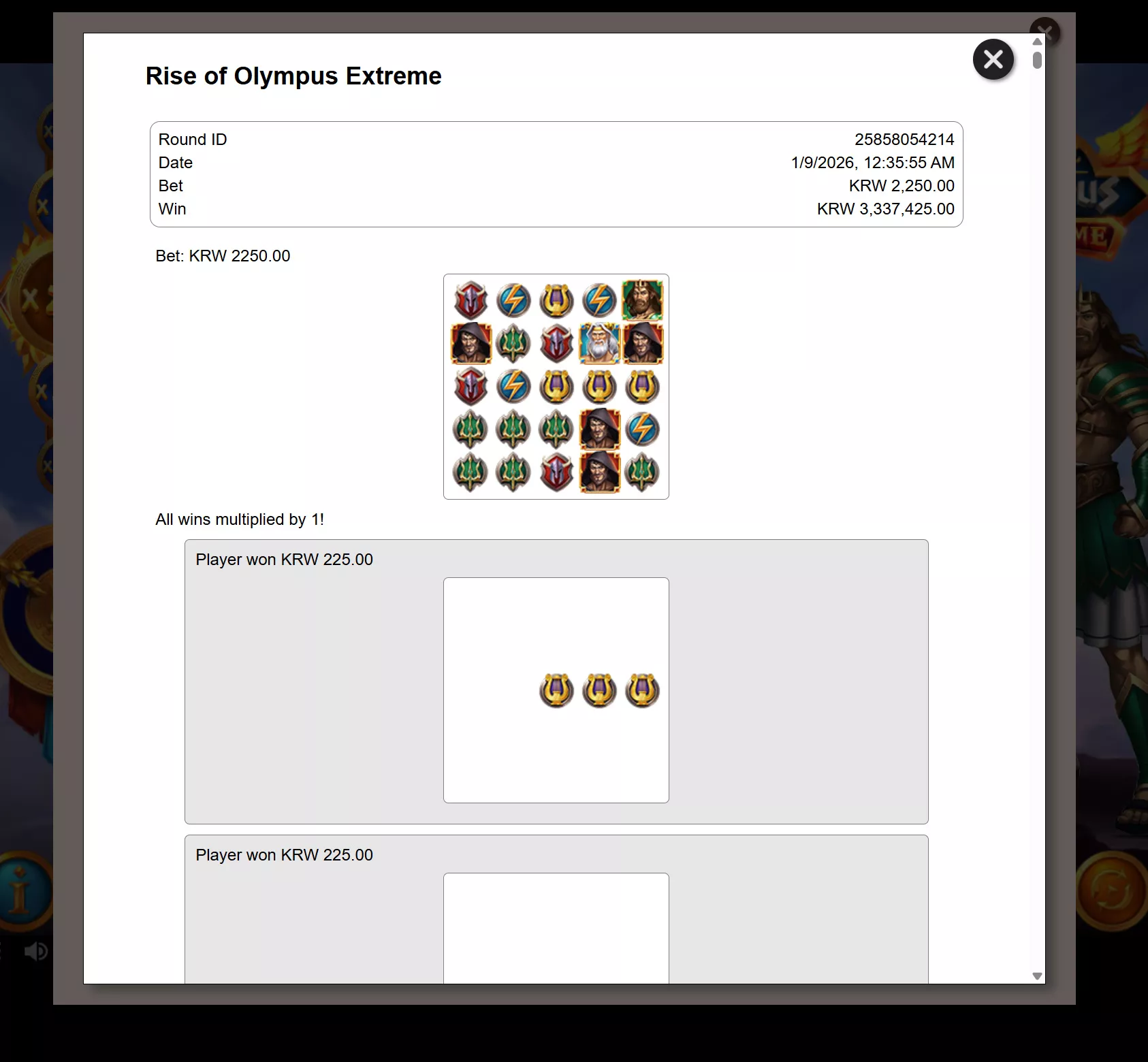Close the round history dialog
This screenshot has height=1062, width=1148.
[993, 59]
